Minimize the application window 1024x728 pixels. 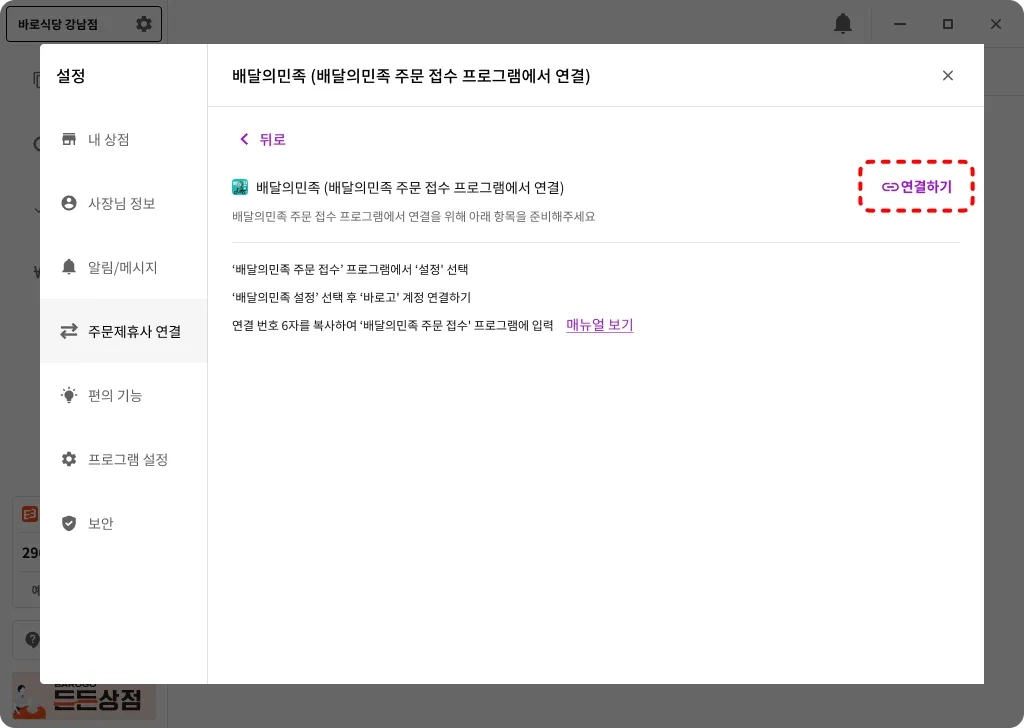coord(900,24)
